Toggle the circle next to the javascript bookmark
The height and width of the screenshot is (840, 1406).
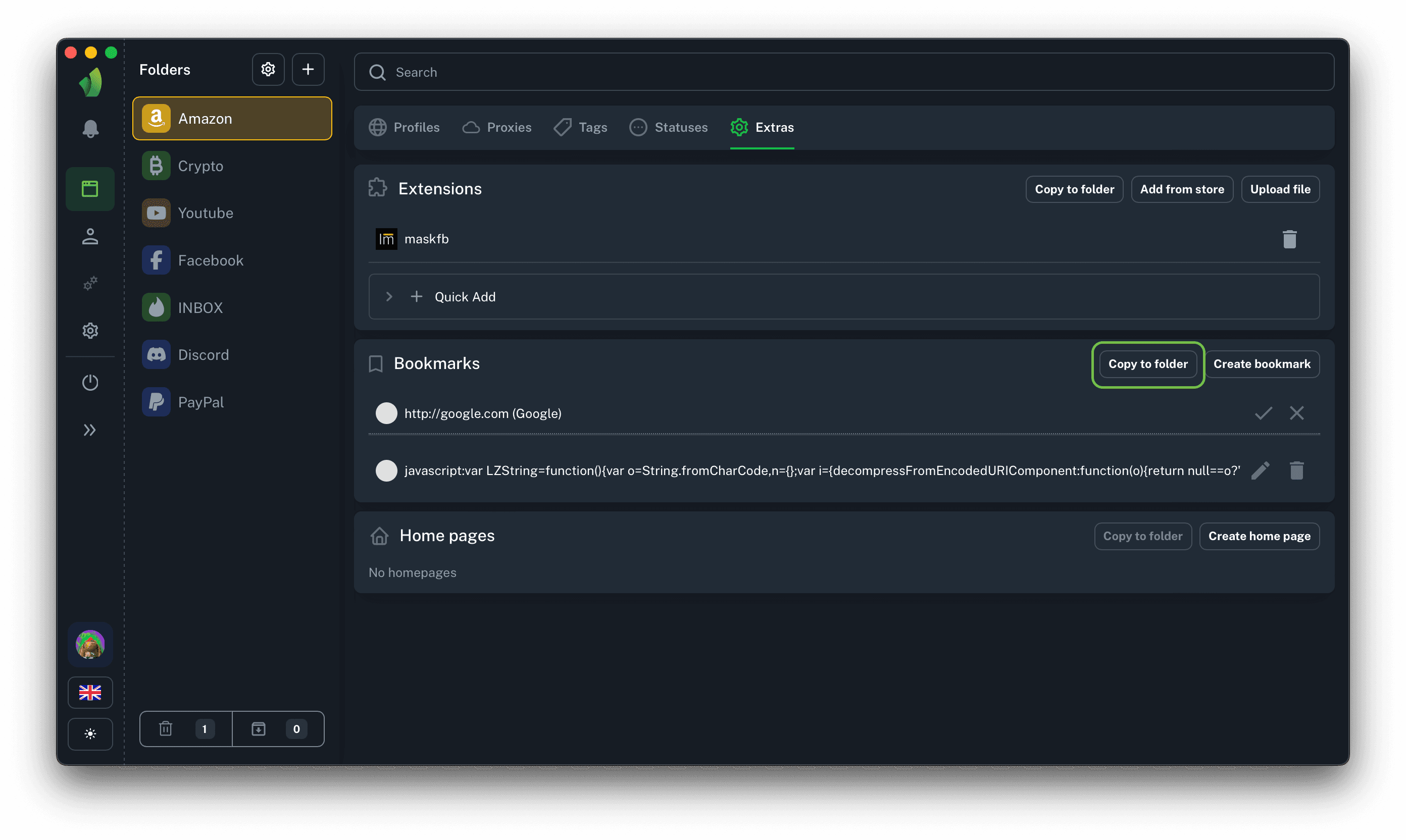[x=386, y=470]
